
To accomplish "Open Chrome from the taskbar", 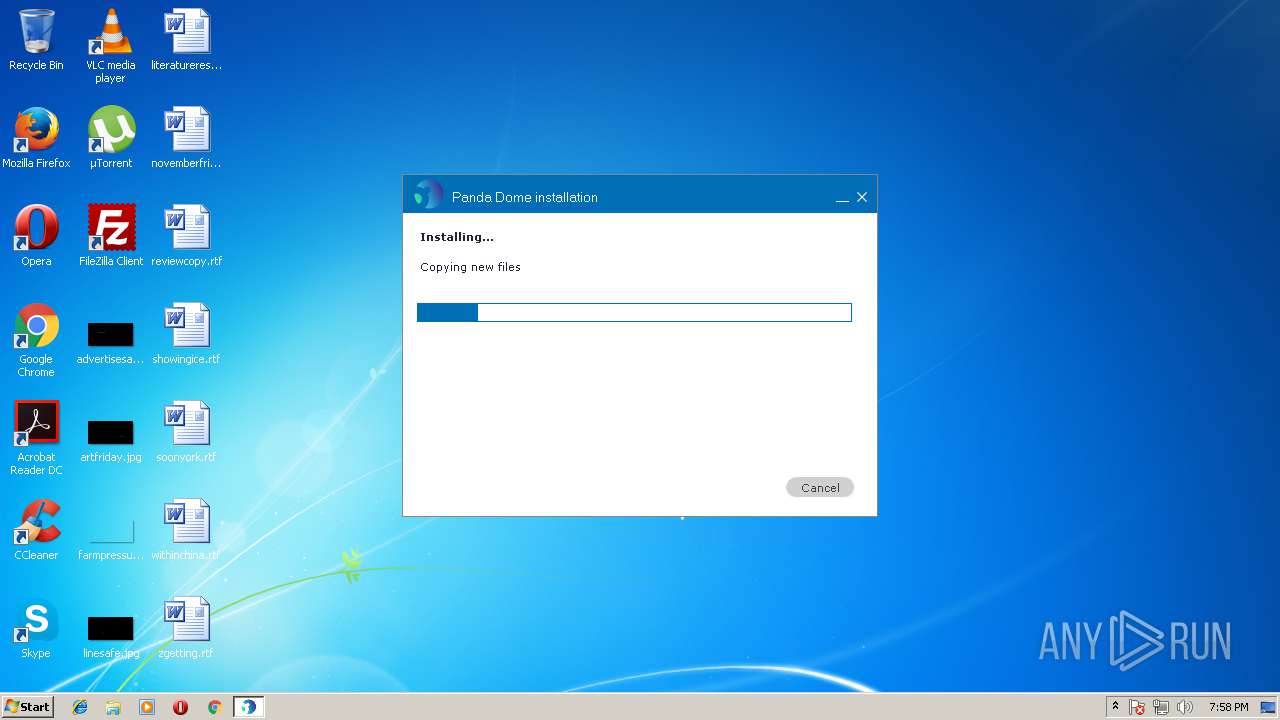I will tap(214, 707).
